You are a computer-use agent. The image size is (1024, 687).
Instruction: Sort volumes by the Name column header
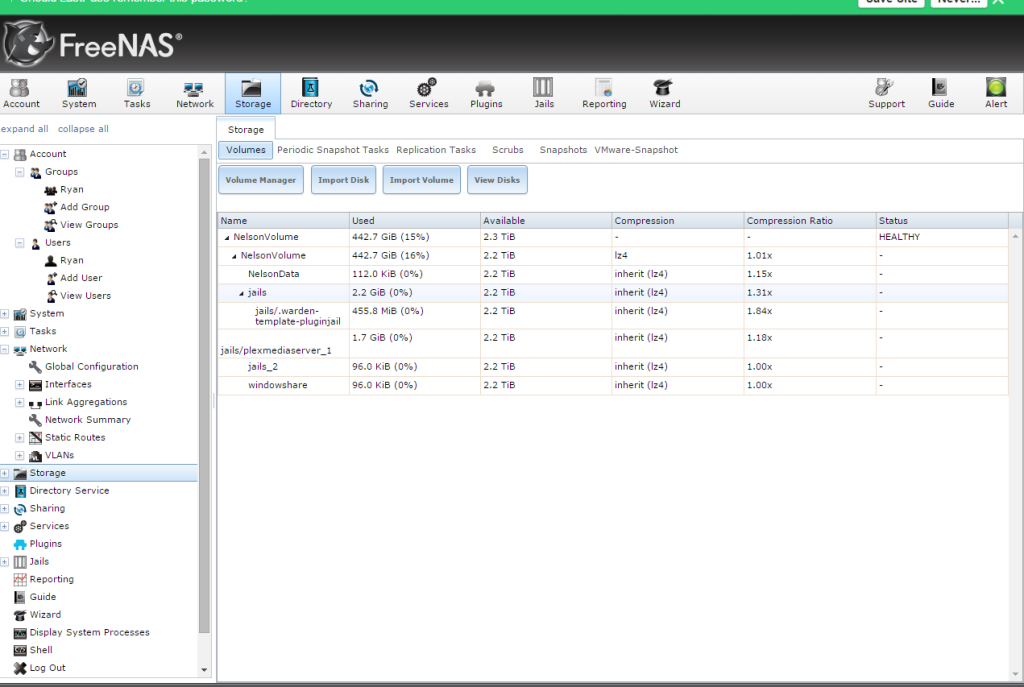click(283, 221)
